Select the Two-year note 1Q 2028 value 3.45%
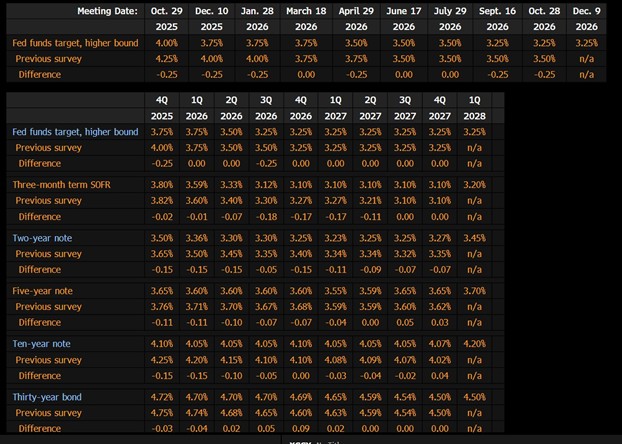This screenshot has height=444, width=622. tap(474, 238)
